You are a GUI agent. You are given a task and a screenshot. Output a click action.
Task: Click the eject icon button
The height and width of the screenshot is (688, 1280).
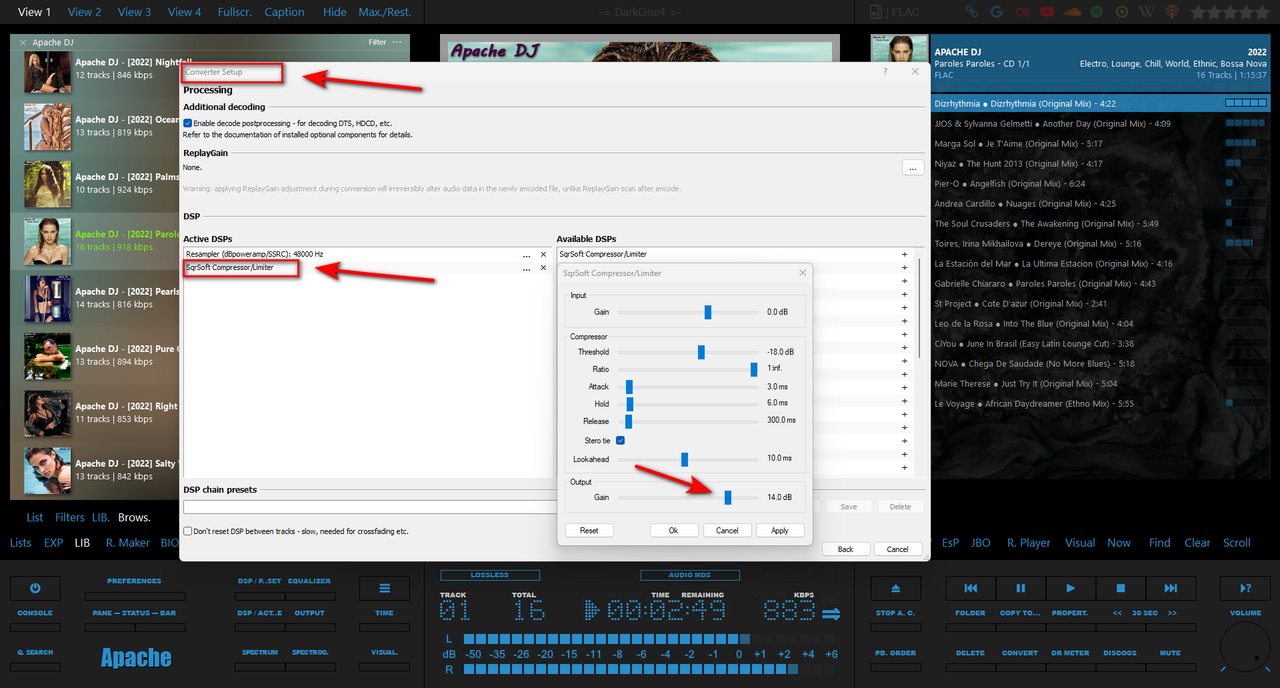point(895,589)
